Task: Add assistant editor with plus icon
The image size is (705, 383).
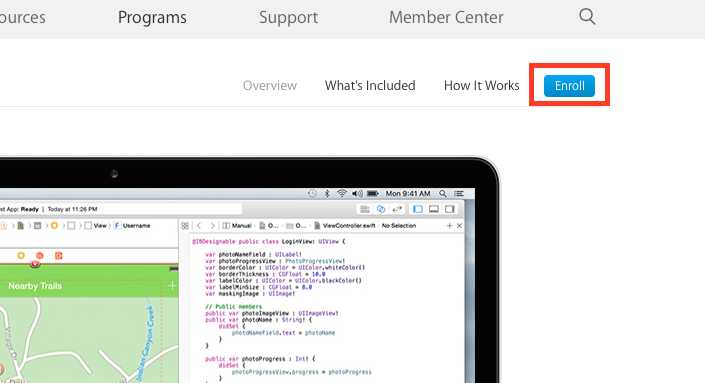Action: [449, 226]
